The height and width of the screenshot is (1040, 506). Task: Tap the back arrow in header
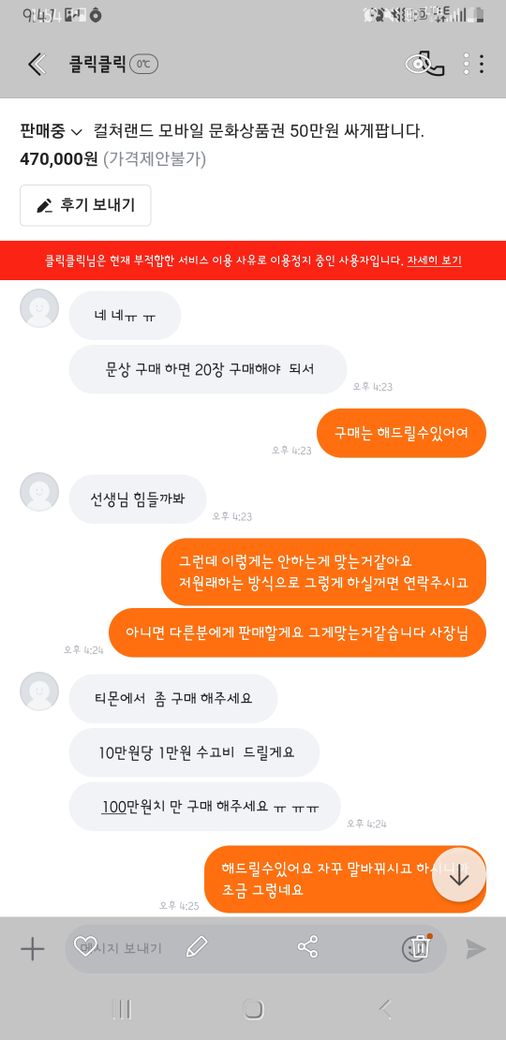[36, 64]
